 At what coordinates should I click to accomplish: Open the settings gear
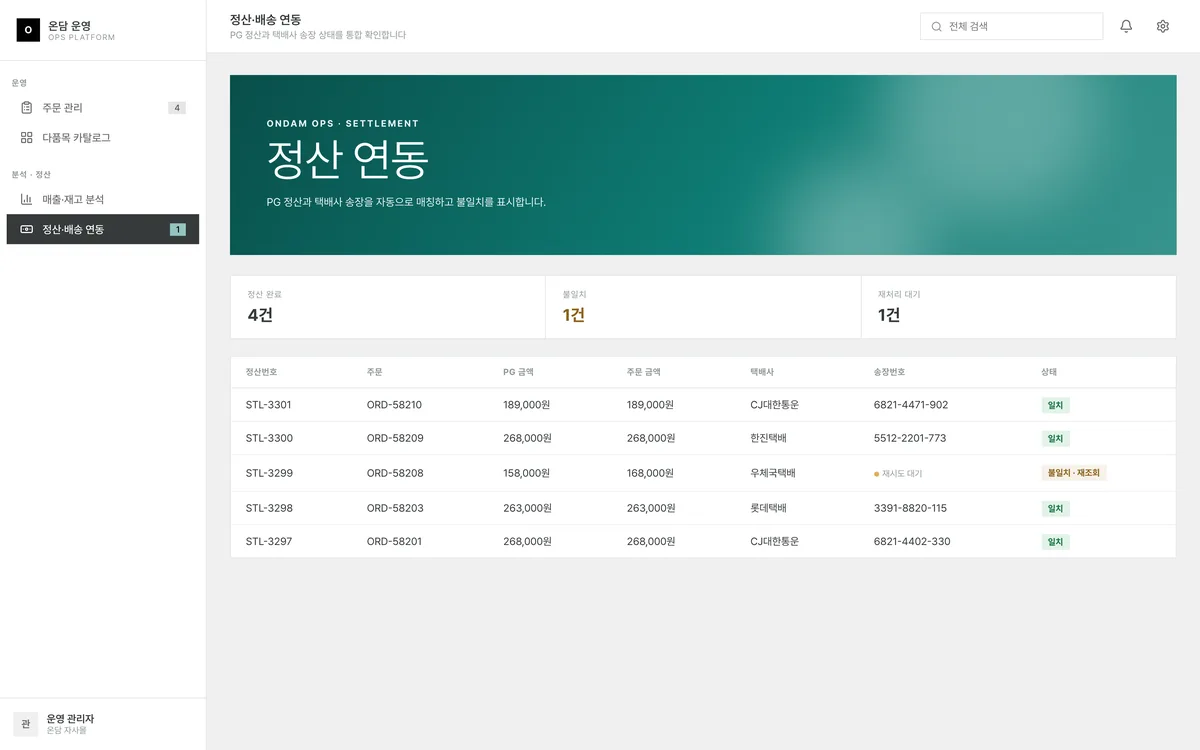pos(1162,26)
